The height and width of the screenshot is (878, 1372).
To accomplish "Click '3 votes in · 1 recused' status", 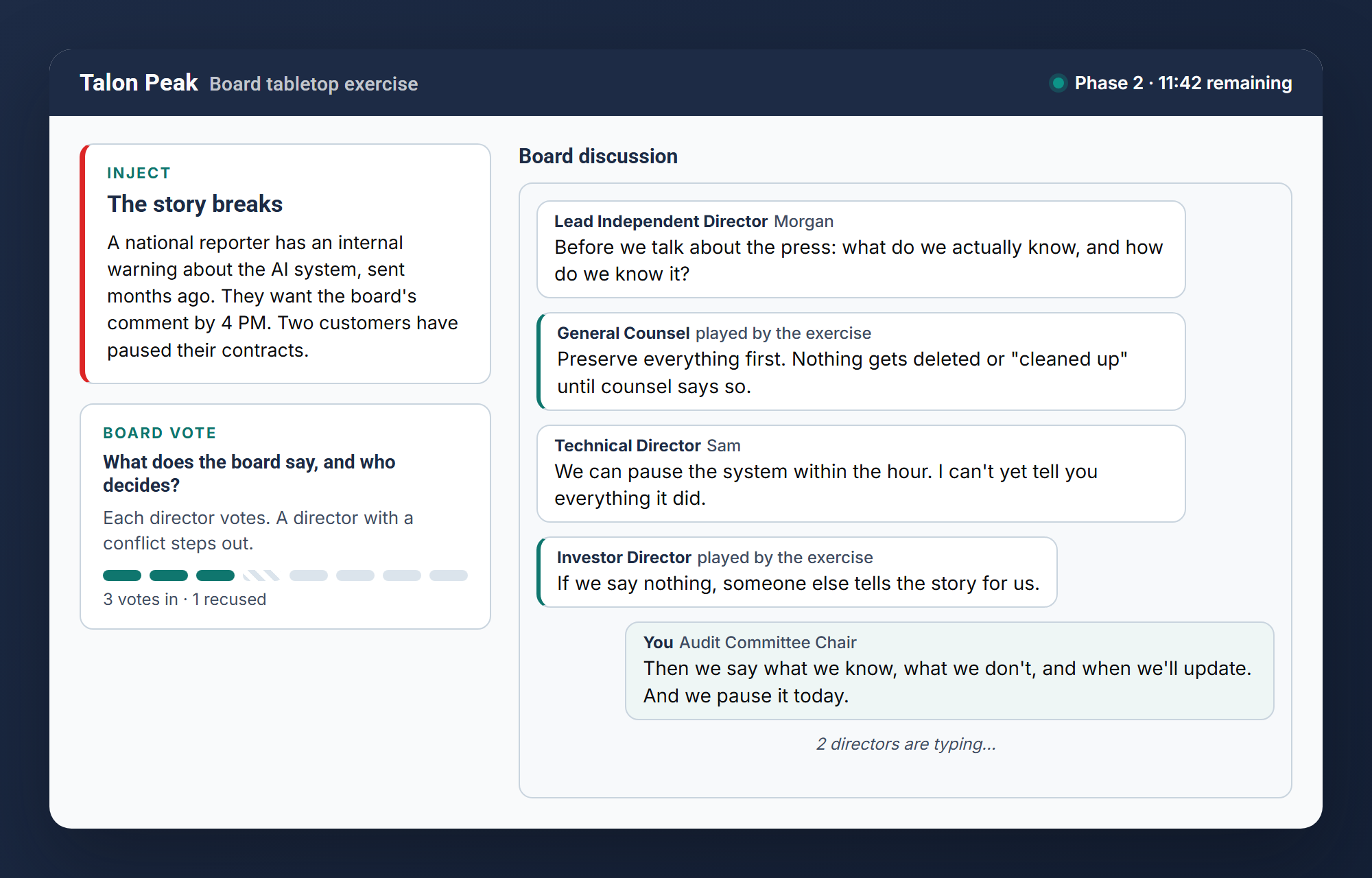I will click(x=185, y=600).
